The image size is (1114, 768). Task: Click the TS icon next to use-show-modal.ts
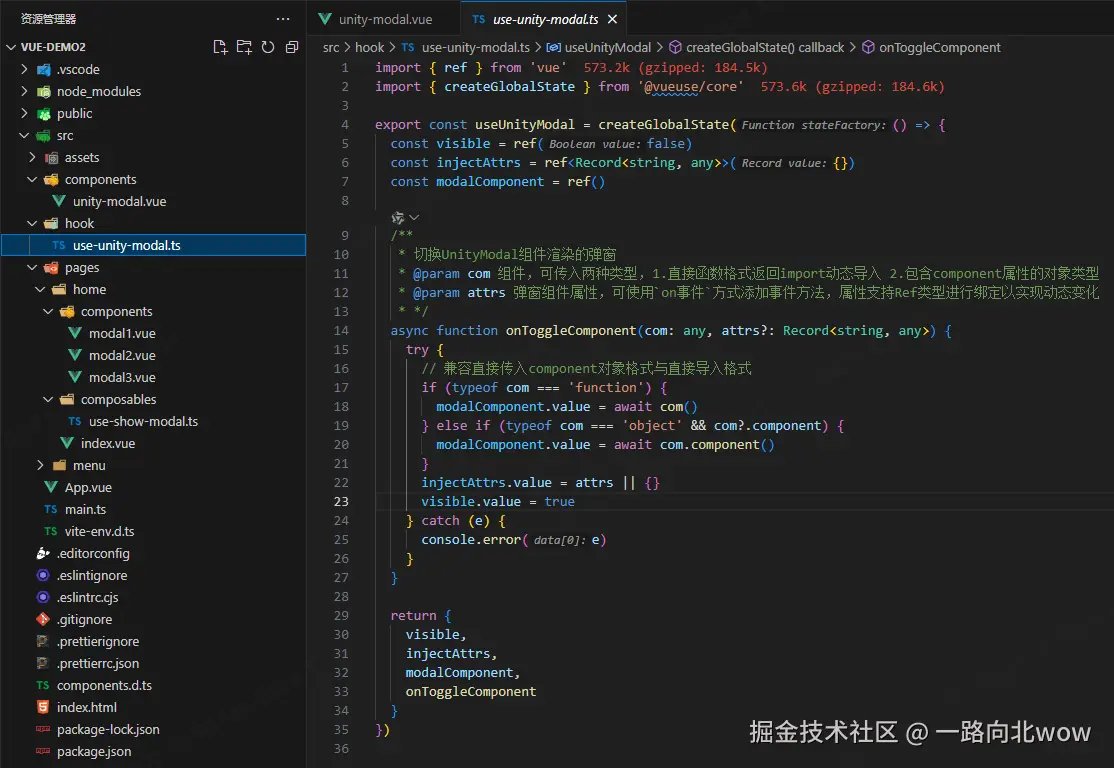[75, 421]
